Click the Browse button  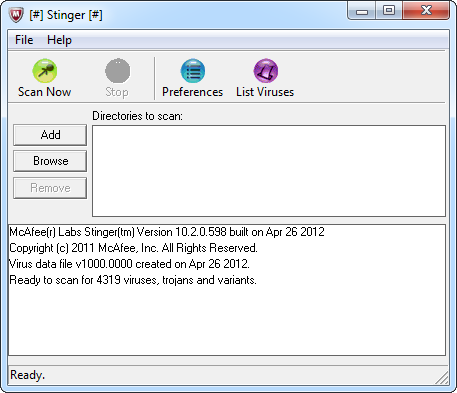(x=50, y=161)
